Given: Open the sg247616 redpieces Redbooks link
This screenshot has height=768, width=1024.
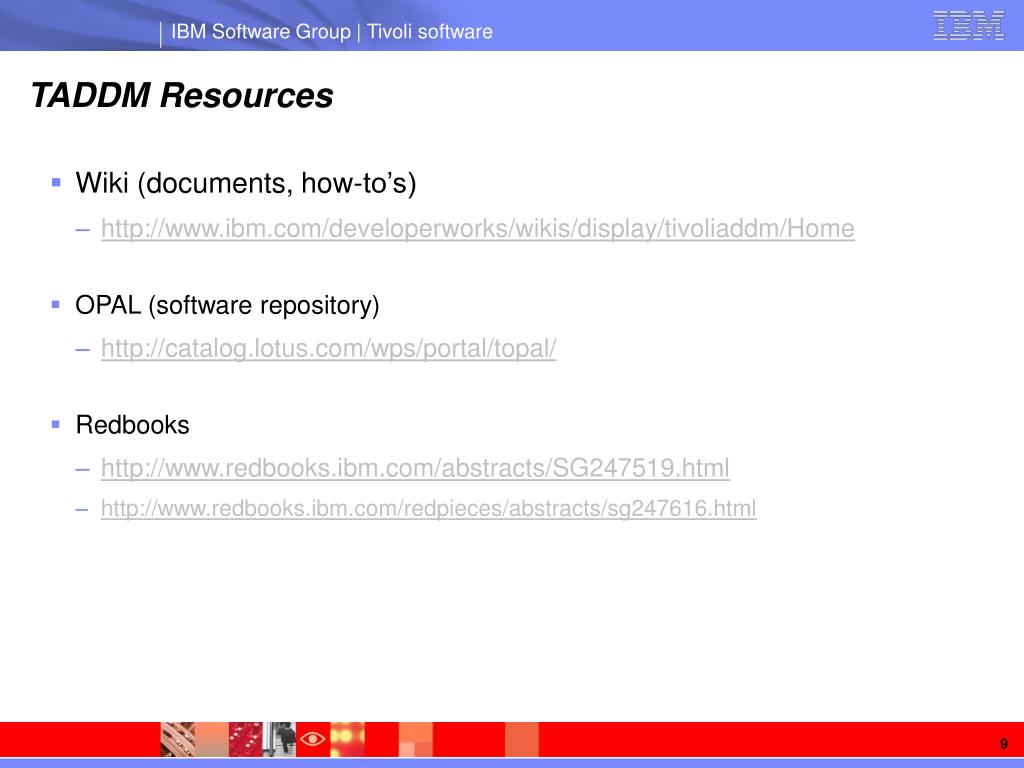Looking at the screenshot, I should (x=428, y=508).
